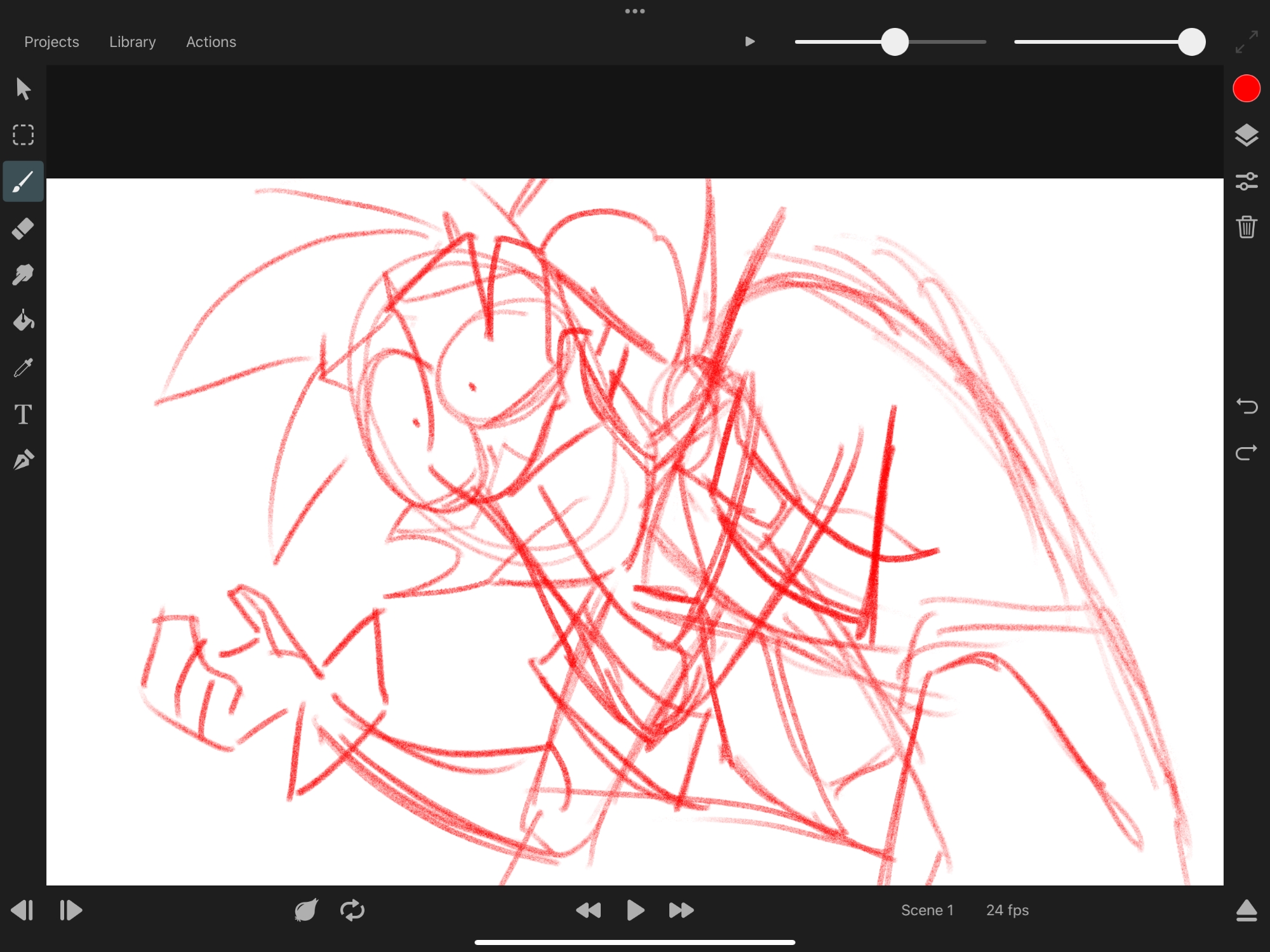Viewport: 1270px width, 952px height.
Task: Select the Brush tool
Action: (x=23, y=182)
